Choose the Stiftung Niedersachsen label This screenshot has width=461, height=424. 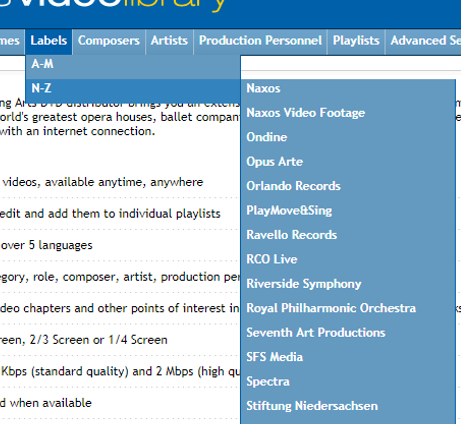[348, 406]
